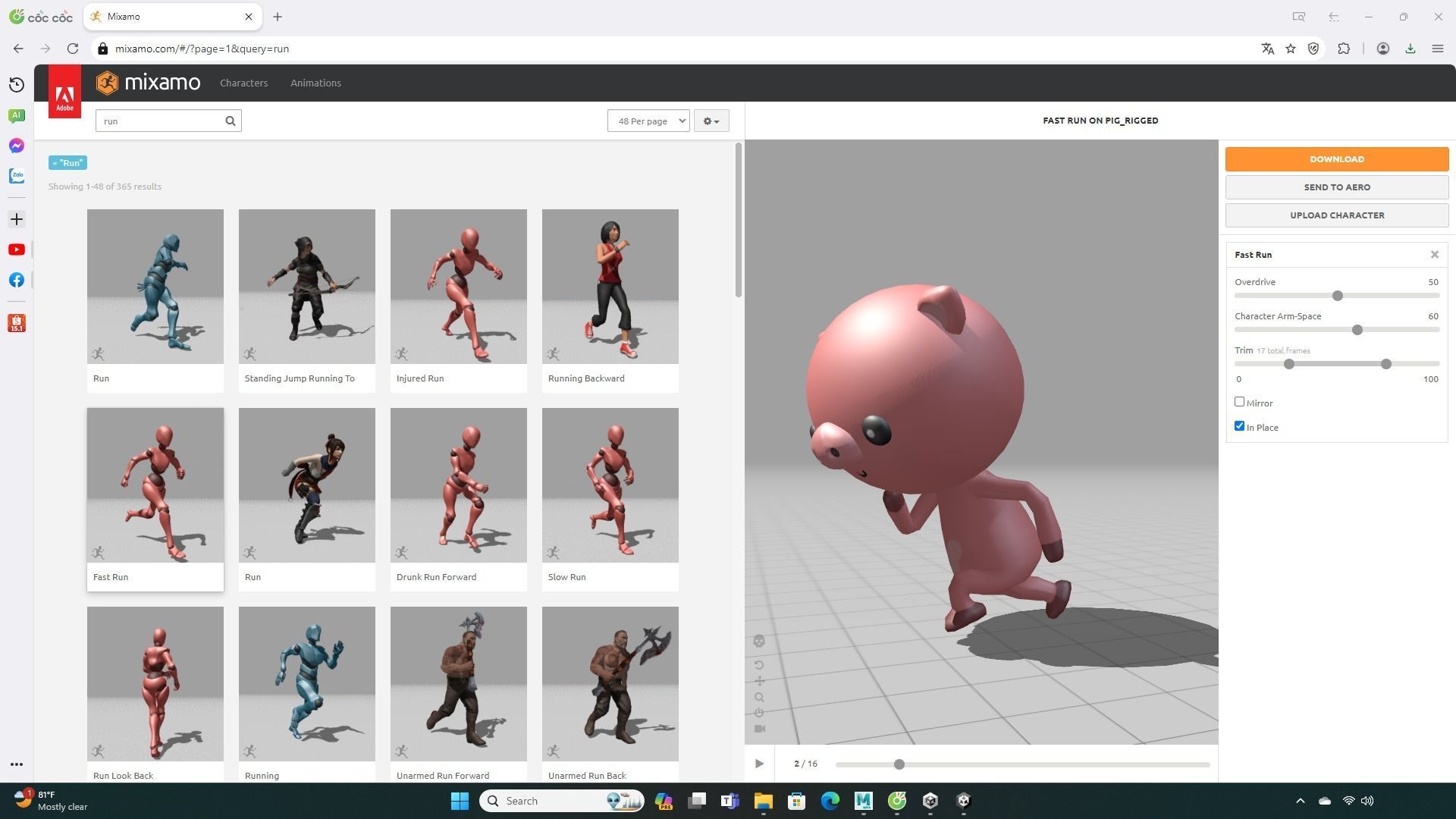Play the Fast Run animation
Screen dimensions: 1456x819
pos(759,764)
